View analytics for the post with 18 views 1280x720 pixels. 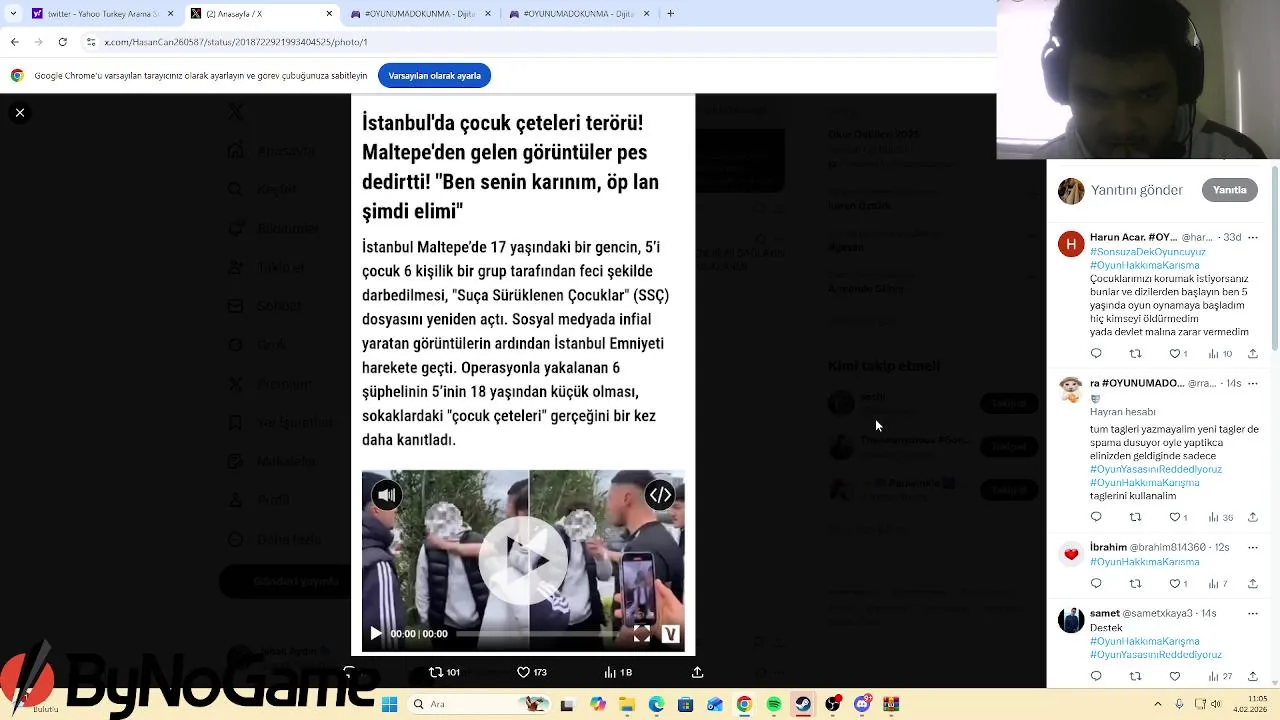point(617,672)
